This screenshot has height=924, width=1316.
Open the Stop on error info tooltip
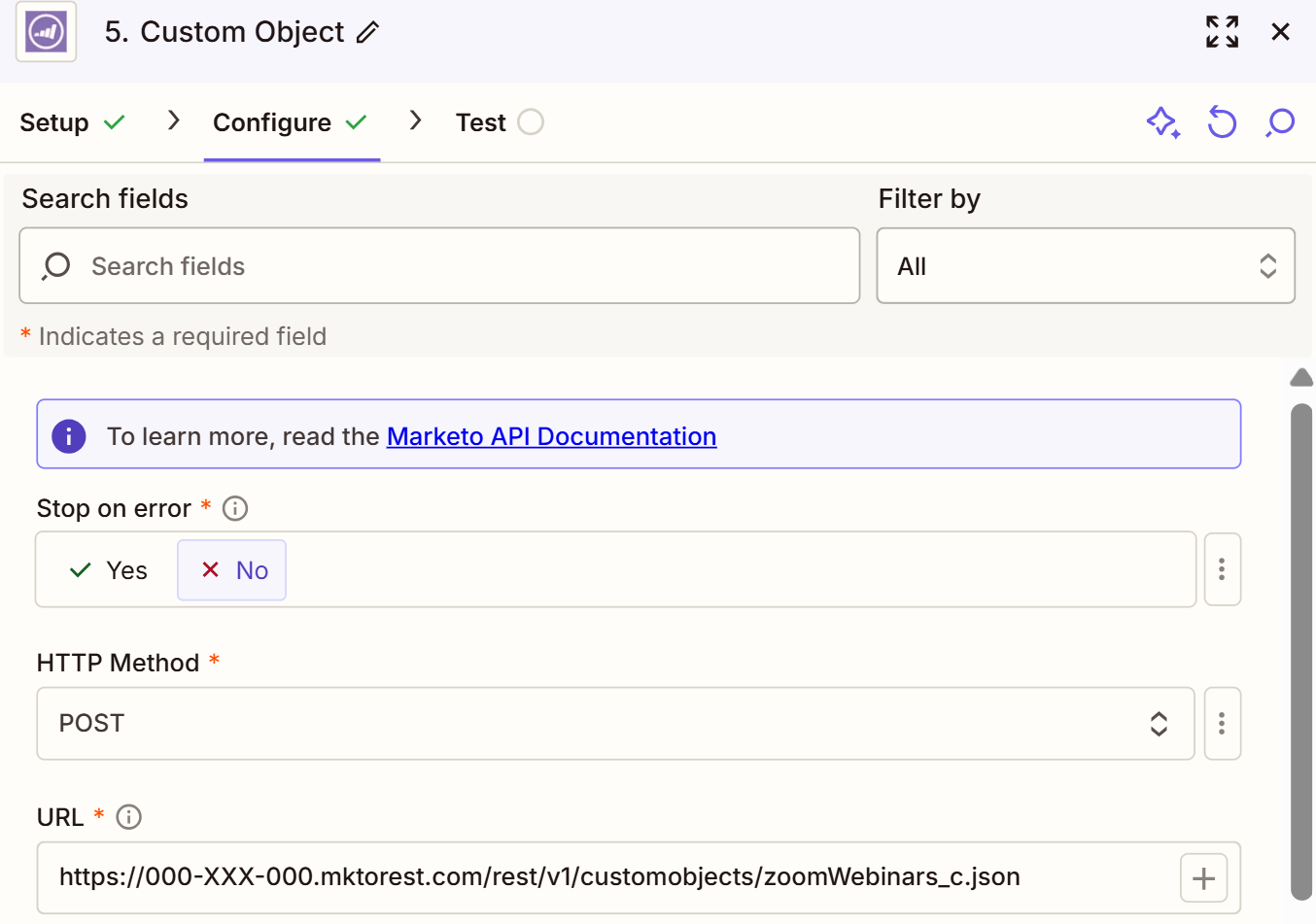[235, 508]
